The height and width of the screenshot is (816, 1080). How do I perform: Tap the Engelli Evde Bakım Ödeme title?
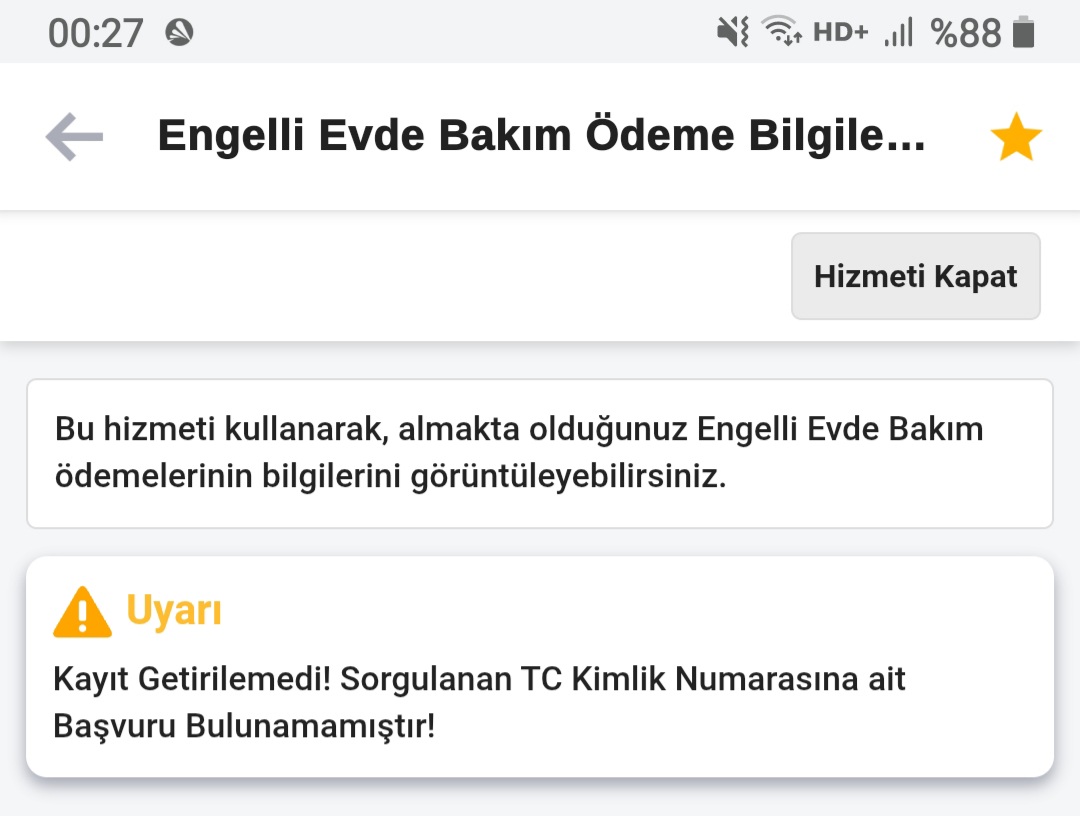541,137
